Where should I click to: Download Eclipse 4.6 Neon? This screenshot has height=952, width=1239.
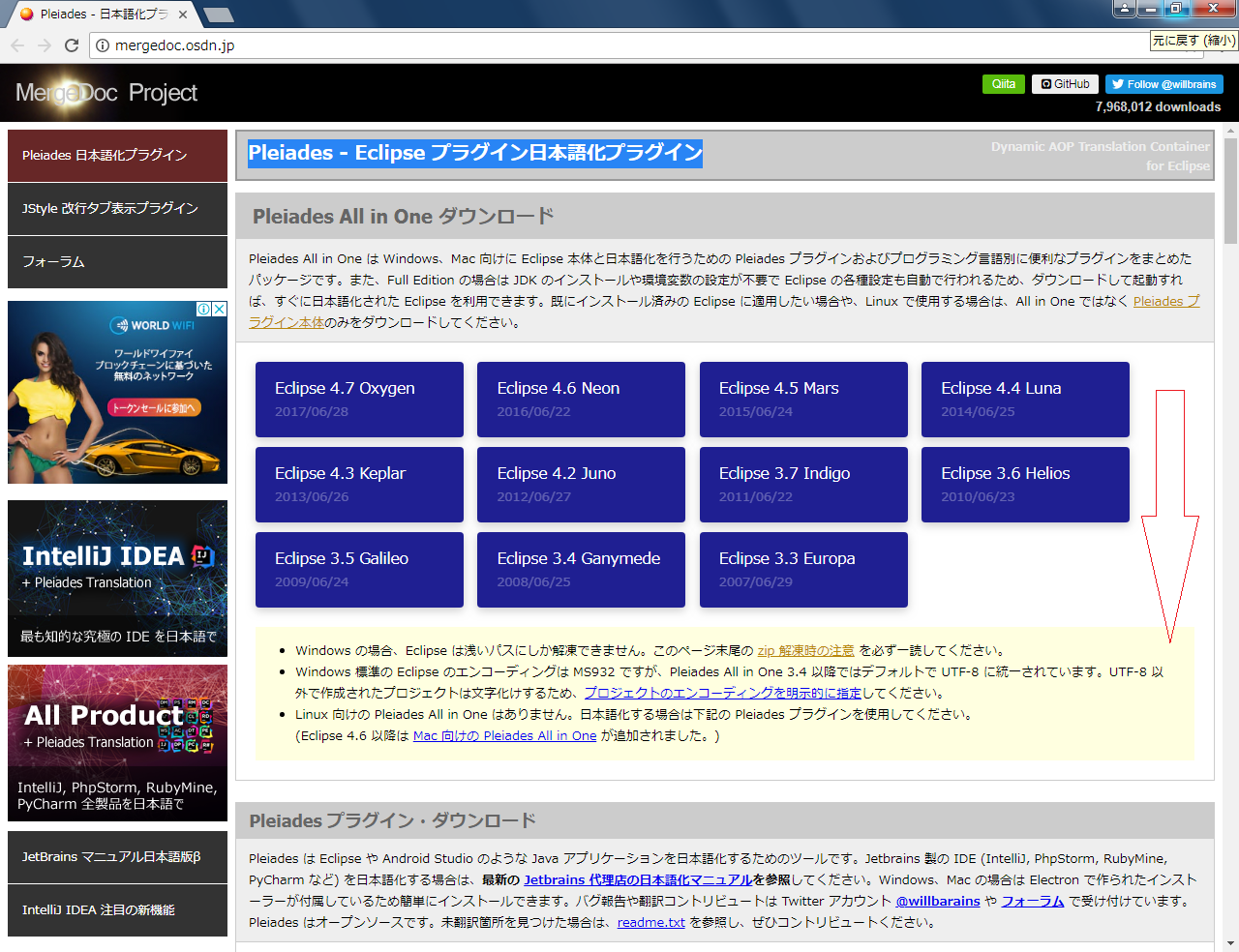[581, 400]
